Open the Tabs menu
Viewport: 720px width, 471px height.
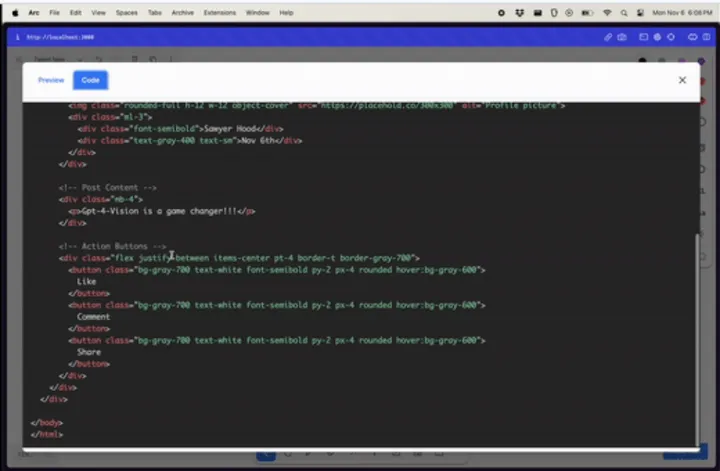(155, 13)
